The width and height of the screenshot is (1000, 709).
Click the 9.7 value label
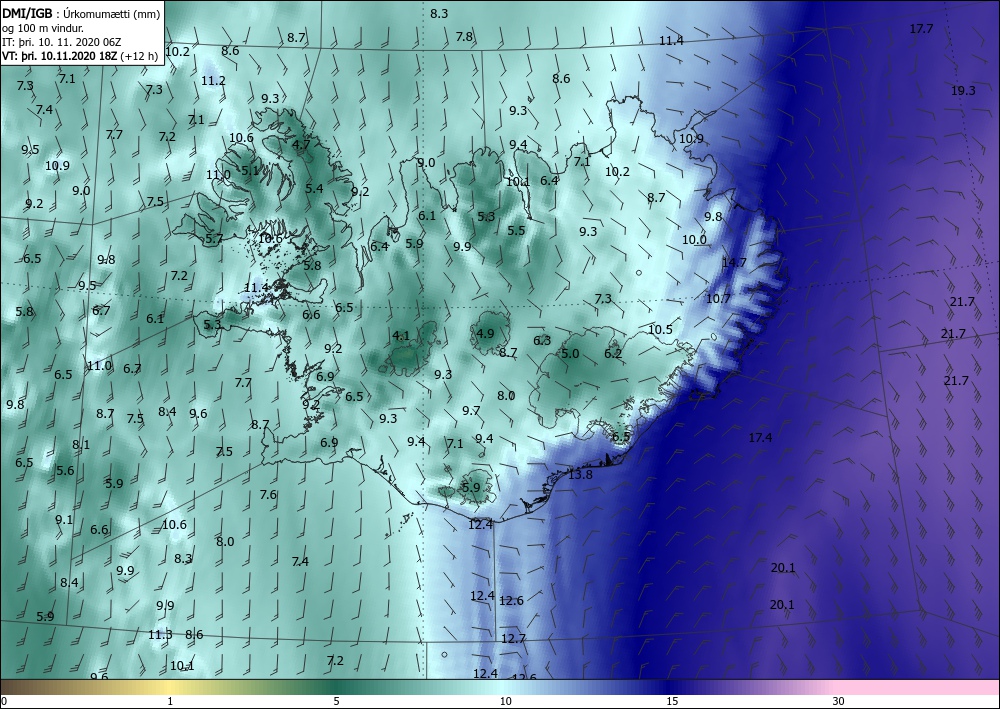coord(471,411)
